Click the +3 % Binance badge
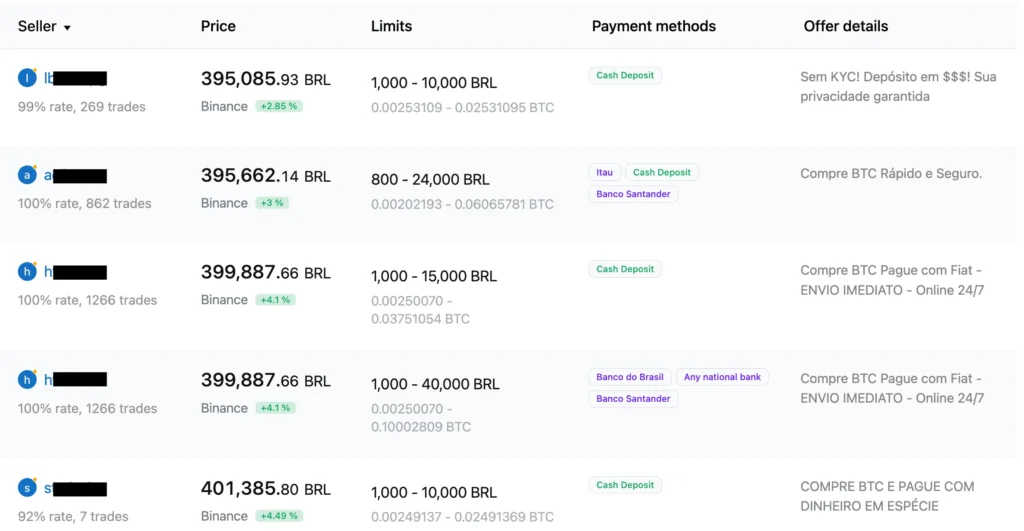 pos(272,203)
